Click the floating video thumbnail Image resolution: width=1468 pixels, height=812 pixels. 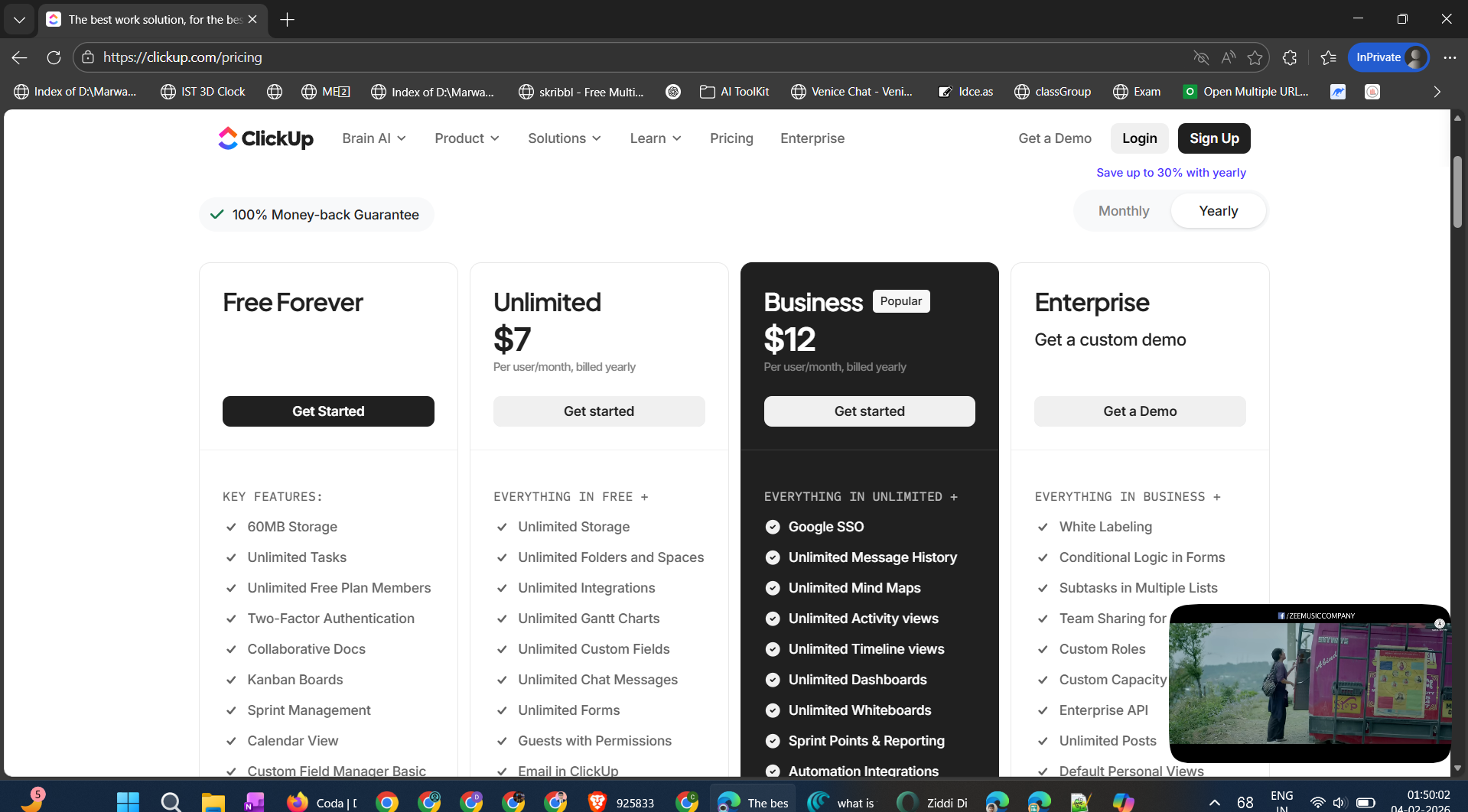(x=1310, y=684)
